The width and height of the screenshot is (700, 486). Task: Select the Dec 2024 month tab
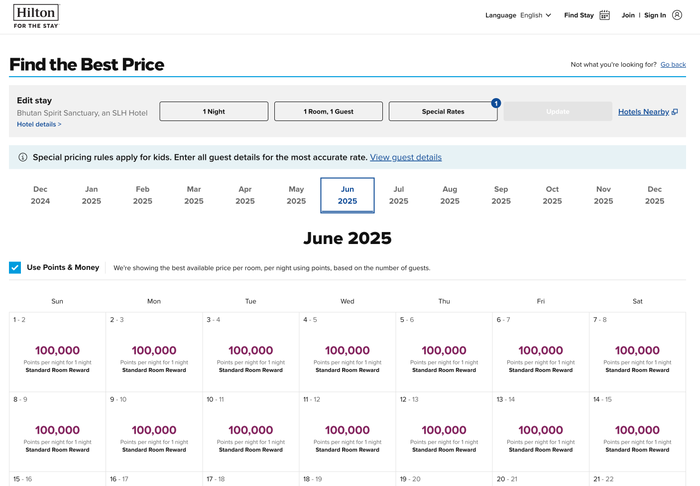[40, 195]
